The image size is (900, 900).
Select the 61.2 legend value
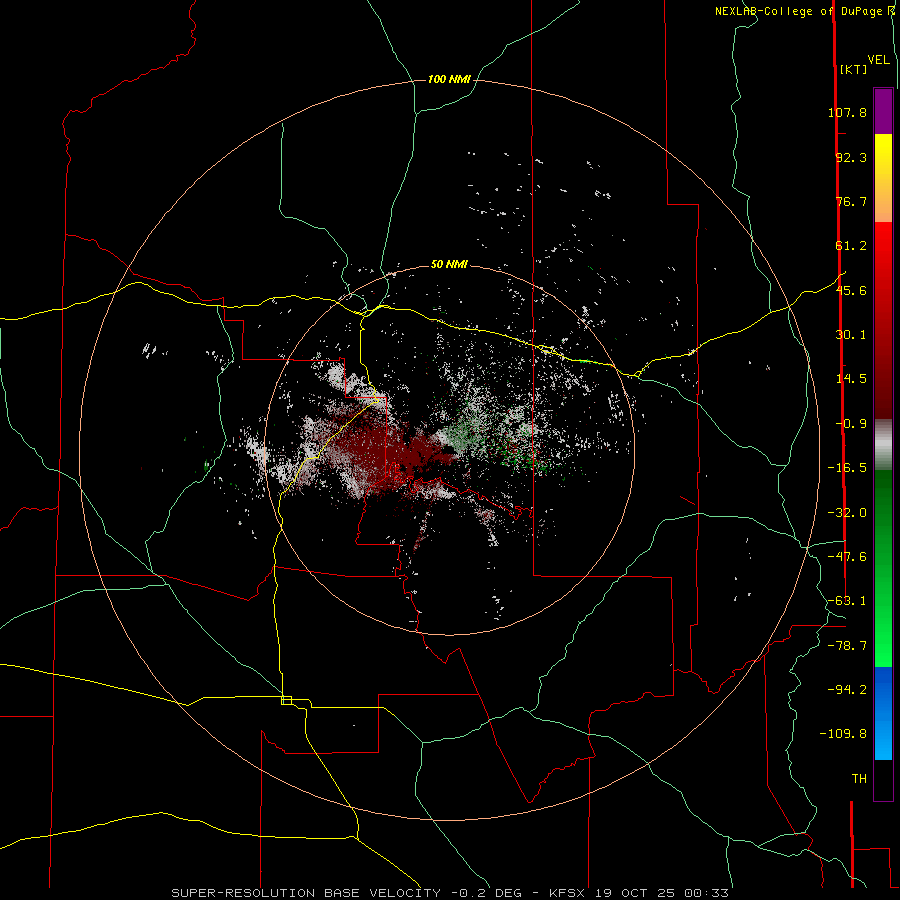[x=851, y=246]
